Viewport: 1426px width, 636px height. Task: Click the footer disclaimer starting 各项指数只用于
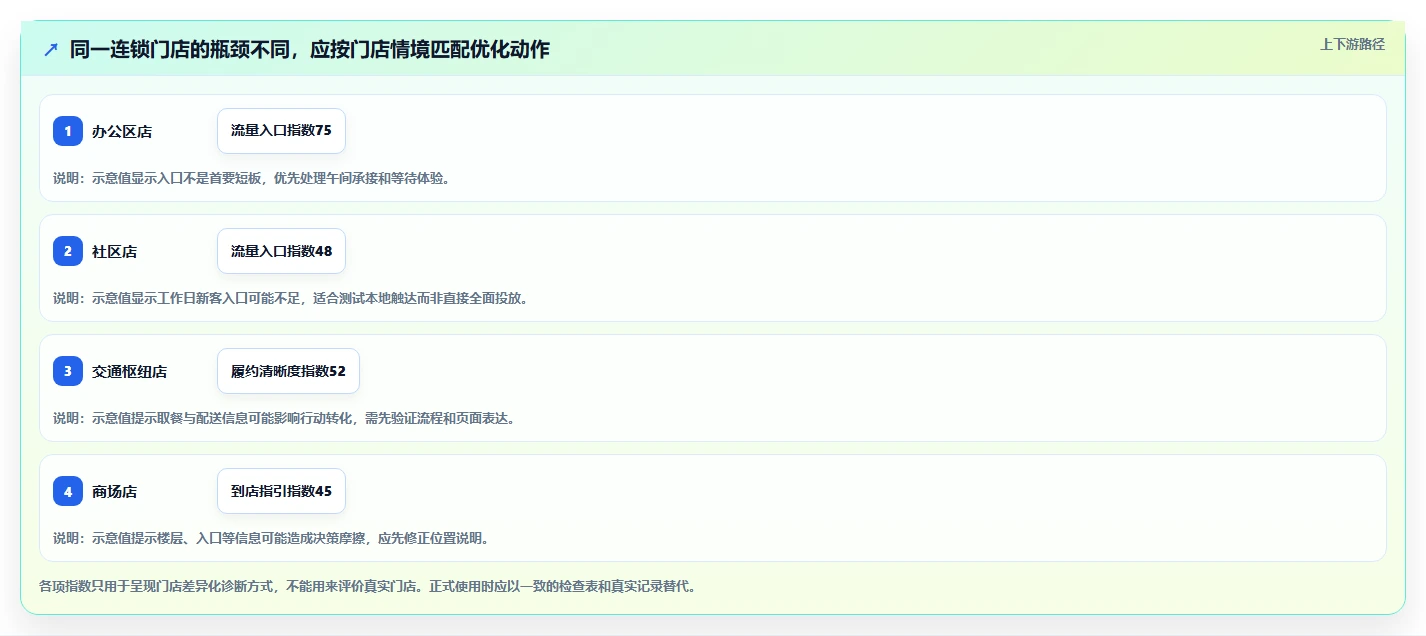[x=367, y=586]
